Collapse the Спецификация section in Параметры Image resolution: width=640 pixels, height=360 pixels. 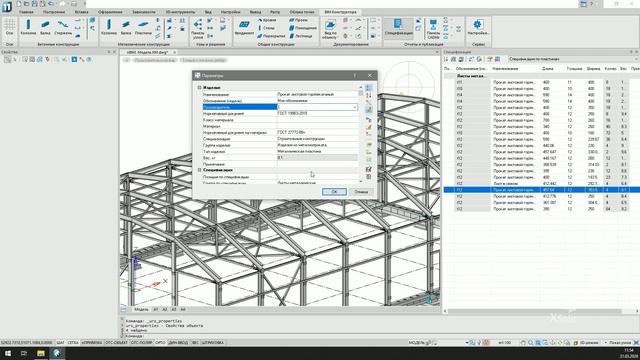pyautogui.click(x=200, y=170)
